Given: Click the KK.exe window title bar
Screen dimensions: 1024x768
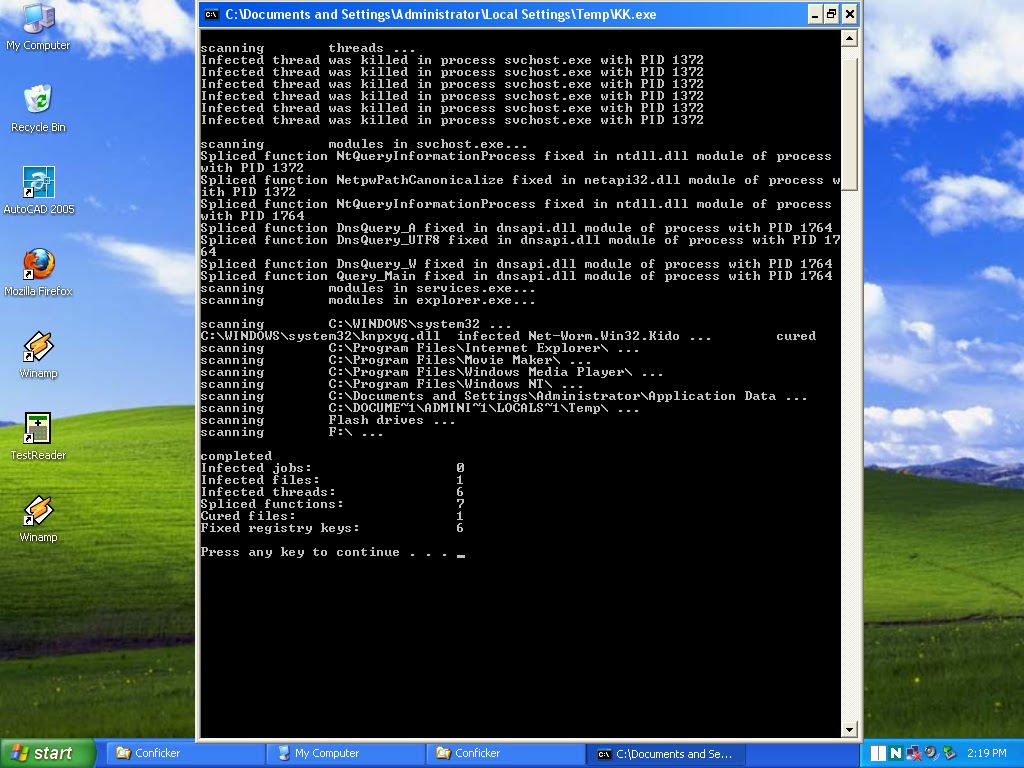Looking at the screenshot, I should click(x=503, y=14).
